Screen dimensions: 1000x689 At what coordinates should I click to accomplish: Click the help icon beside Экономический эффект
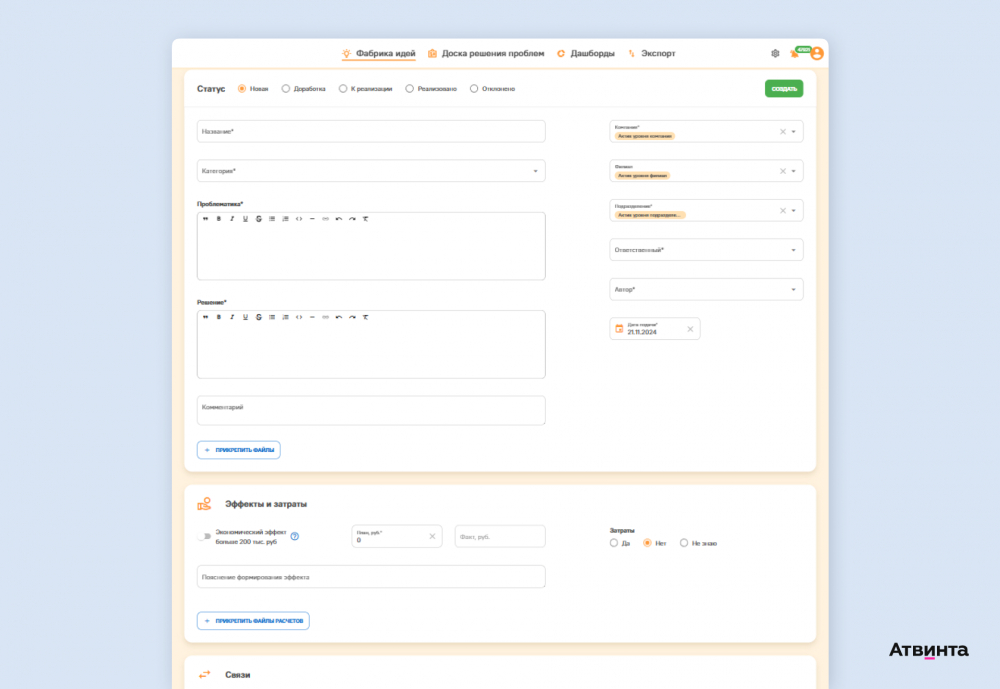tap(295, 537)
